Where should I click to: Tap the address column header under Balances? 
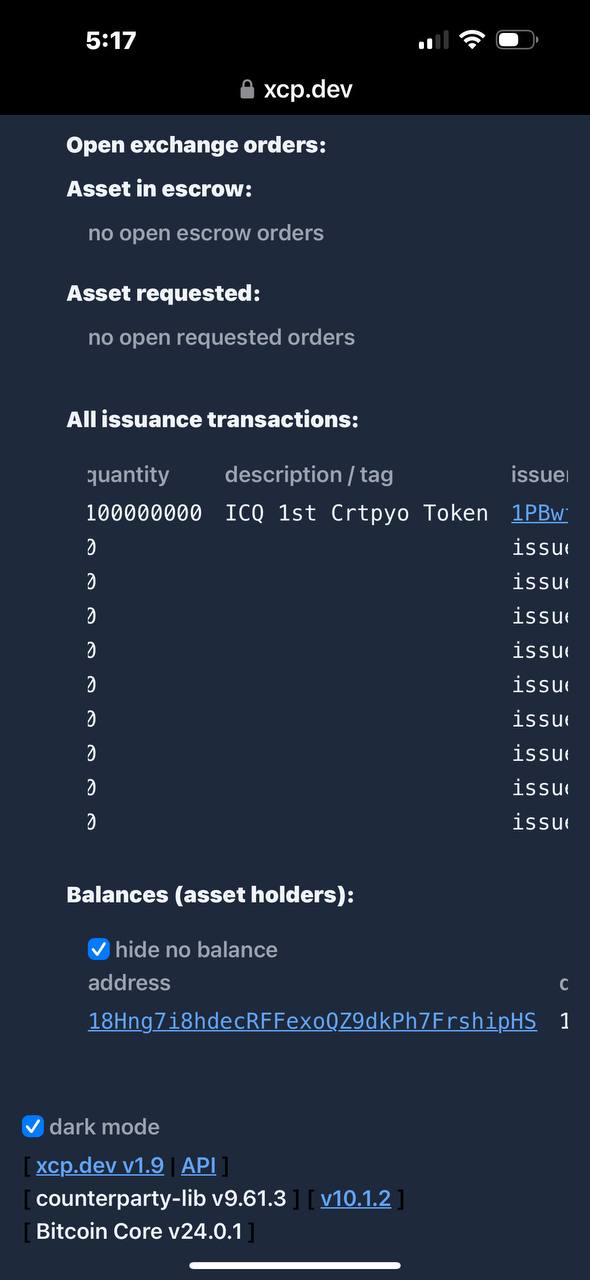(x=129, y=982)
